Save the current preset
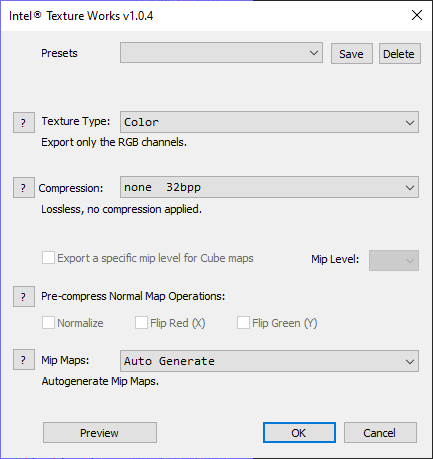 pyautogui.click(x=352, y=54)
